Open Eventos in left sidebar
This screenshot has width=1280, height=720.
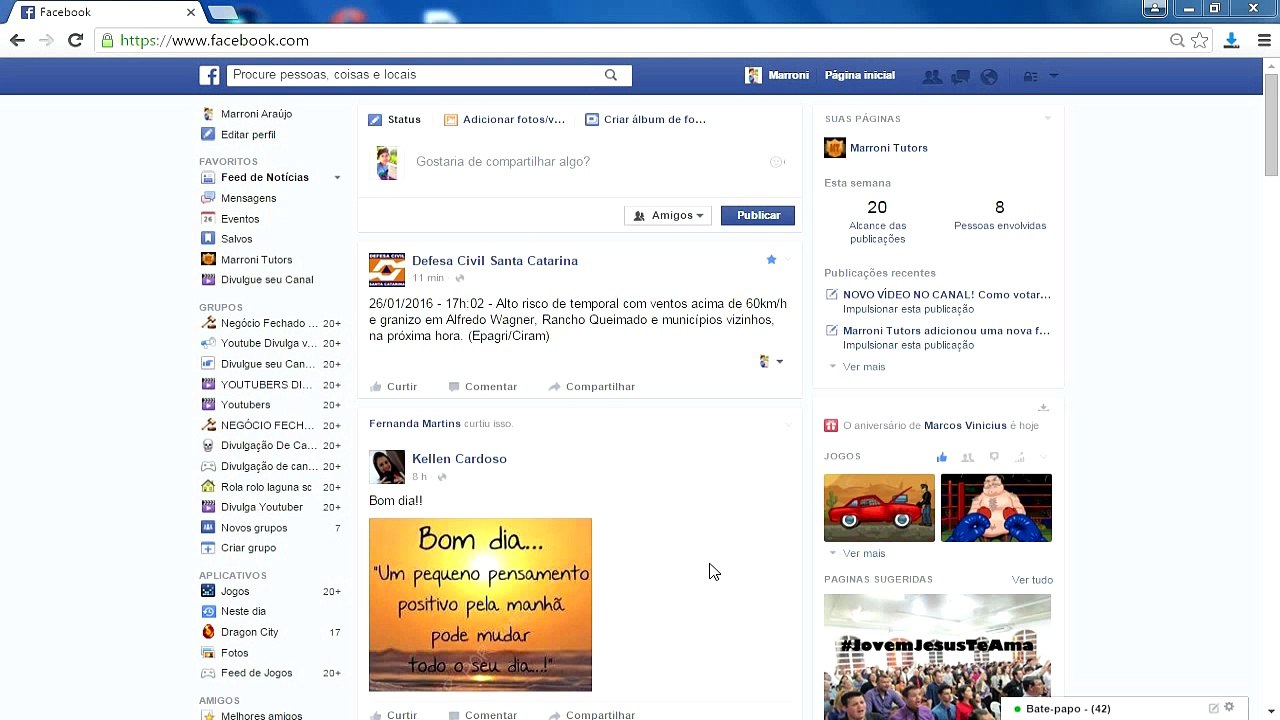(x=240, y=219)
